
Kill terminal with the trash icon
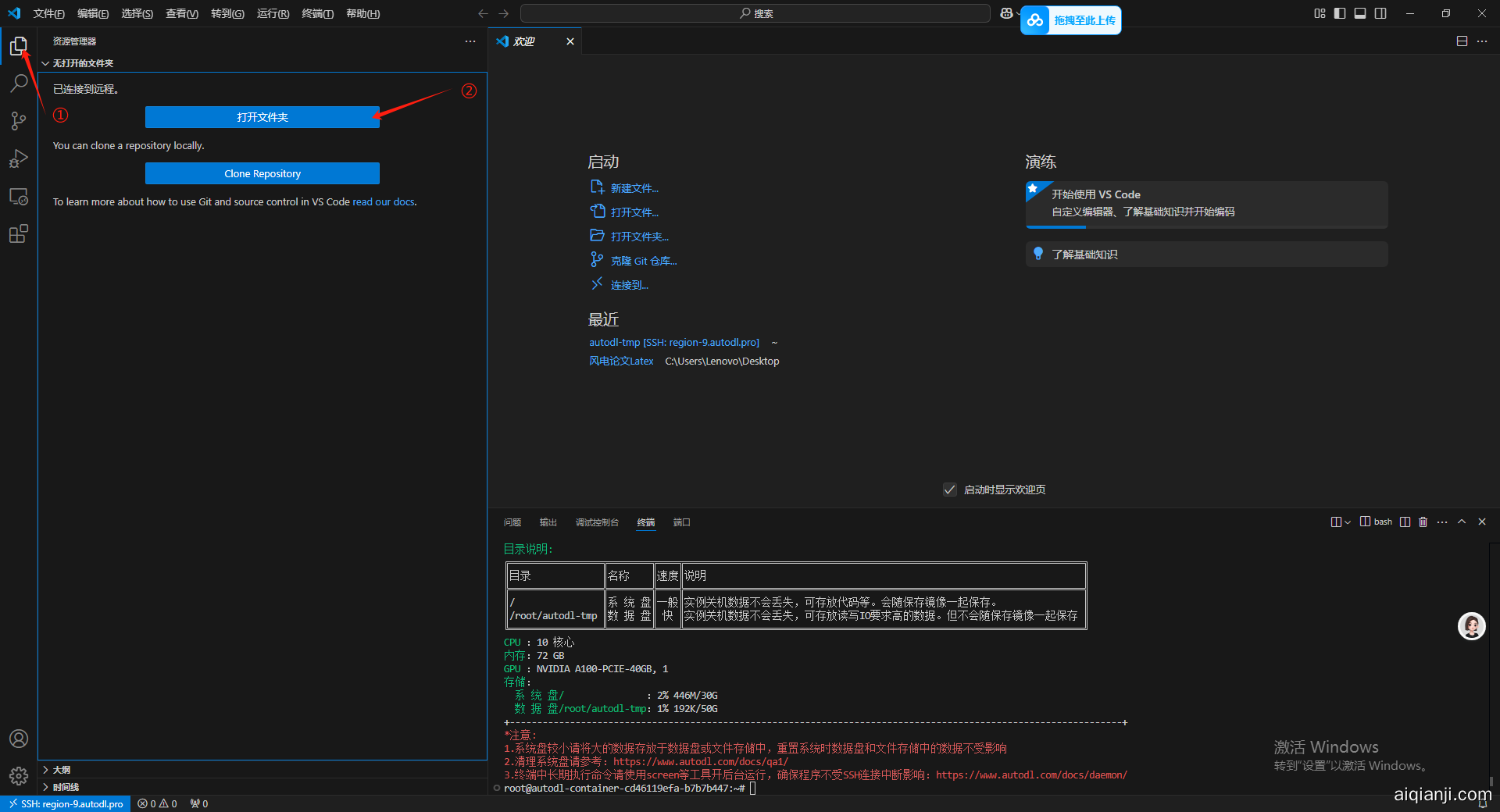pos(1423,522)
